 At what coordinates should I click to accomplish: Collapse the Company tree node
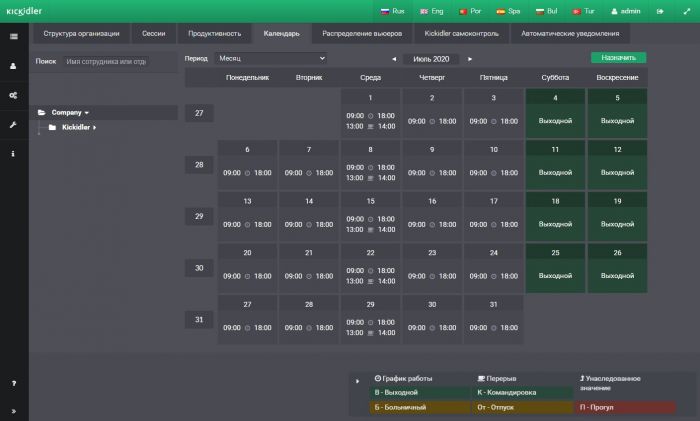tap(87, 113)
